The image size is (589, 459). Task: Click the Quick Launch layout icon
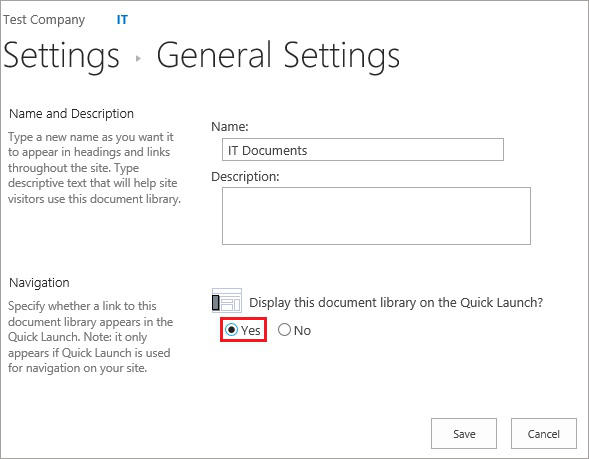pos(227,300)
